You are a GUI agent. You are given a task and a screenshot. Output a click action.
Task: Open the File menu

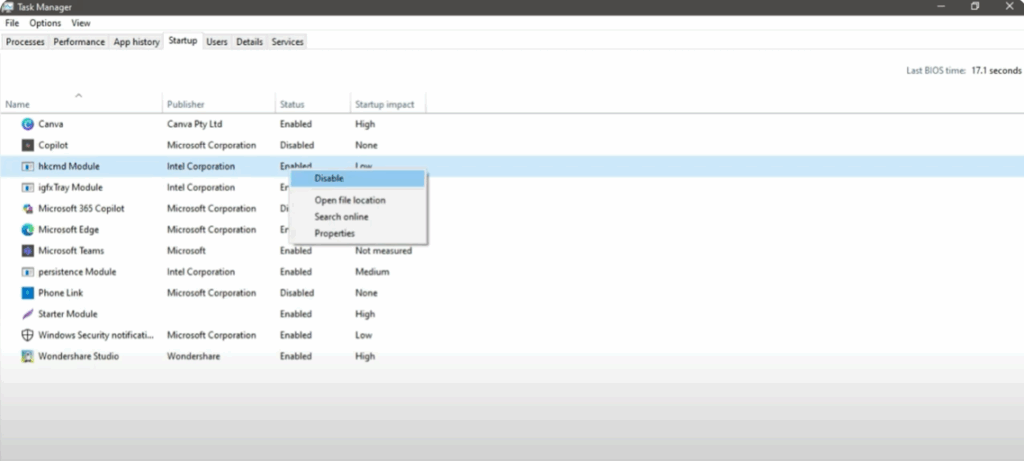coord(12,23)
